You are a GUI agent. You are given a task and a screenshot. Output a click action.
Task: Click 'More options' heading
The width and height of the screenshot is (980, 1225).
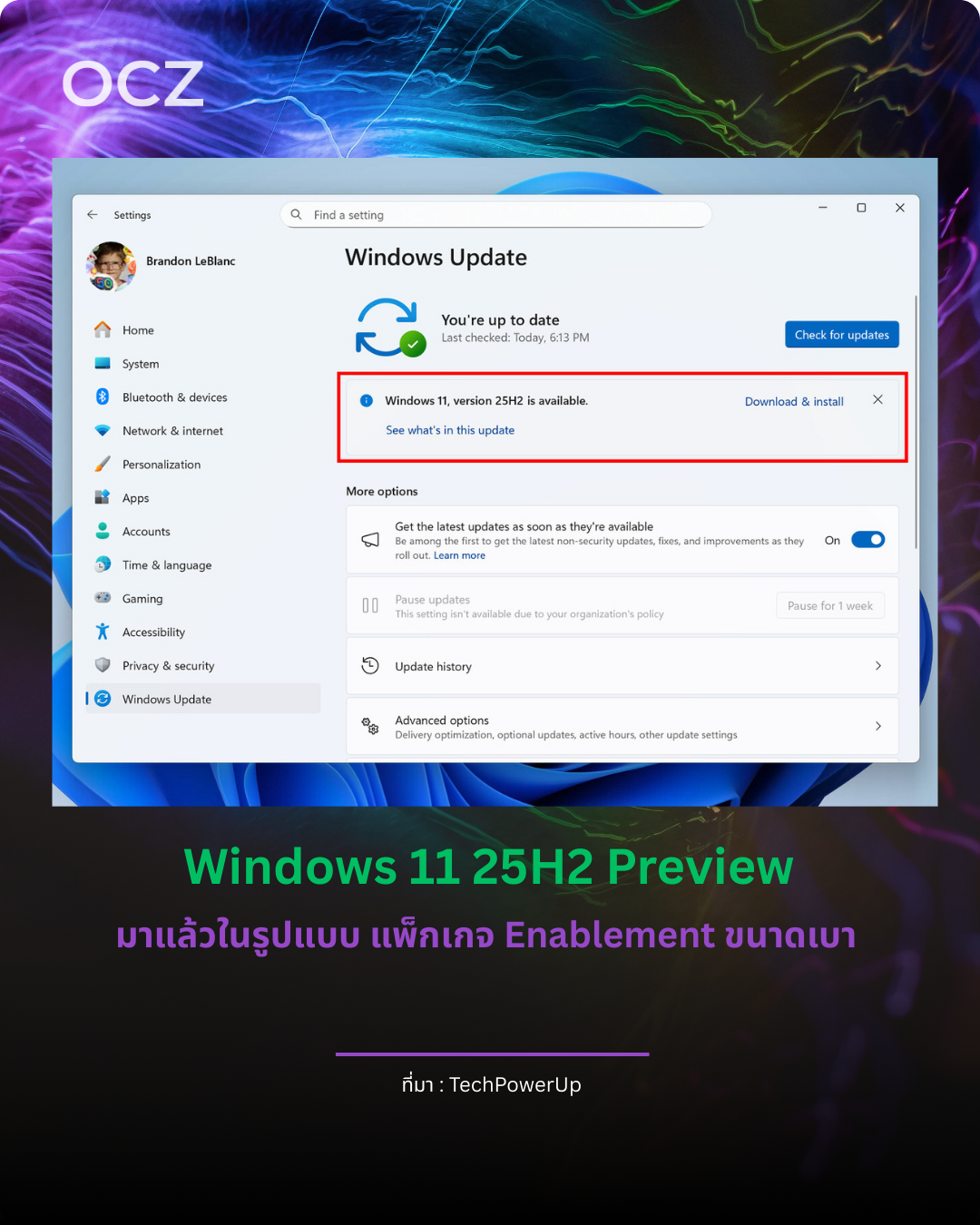(x=382, y=492)
